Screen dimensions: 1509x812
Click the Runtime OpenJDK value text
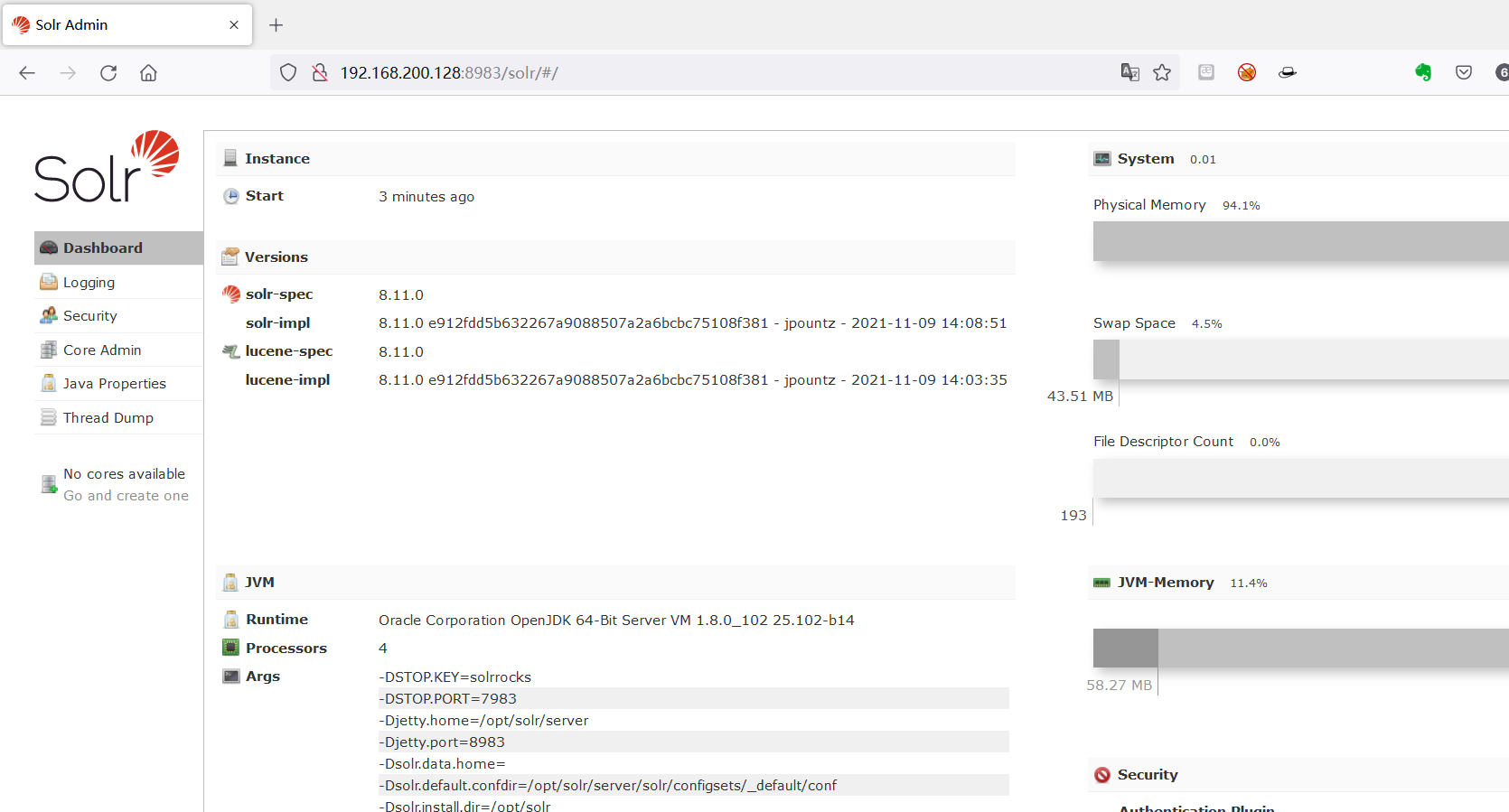tap(616, 621)
